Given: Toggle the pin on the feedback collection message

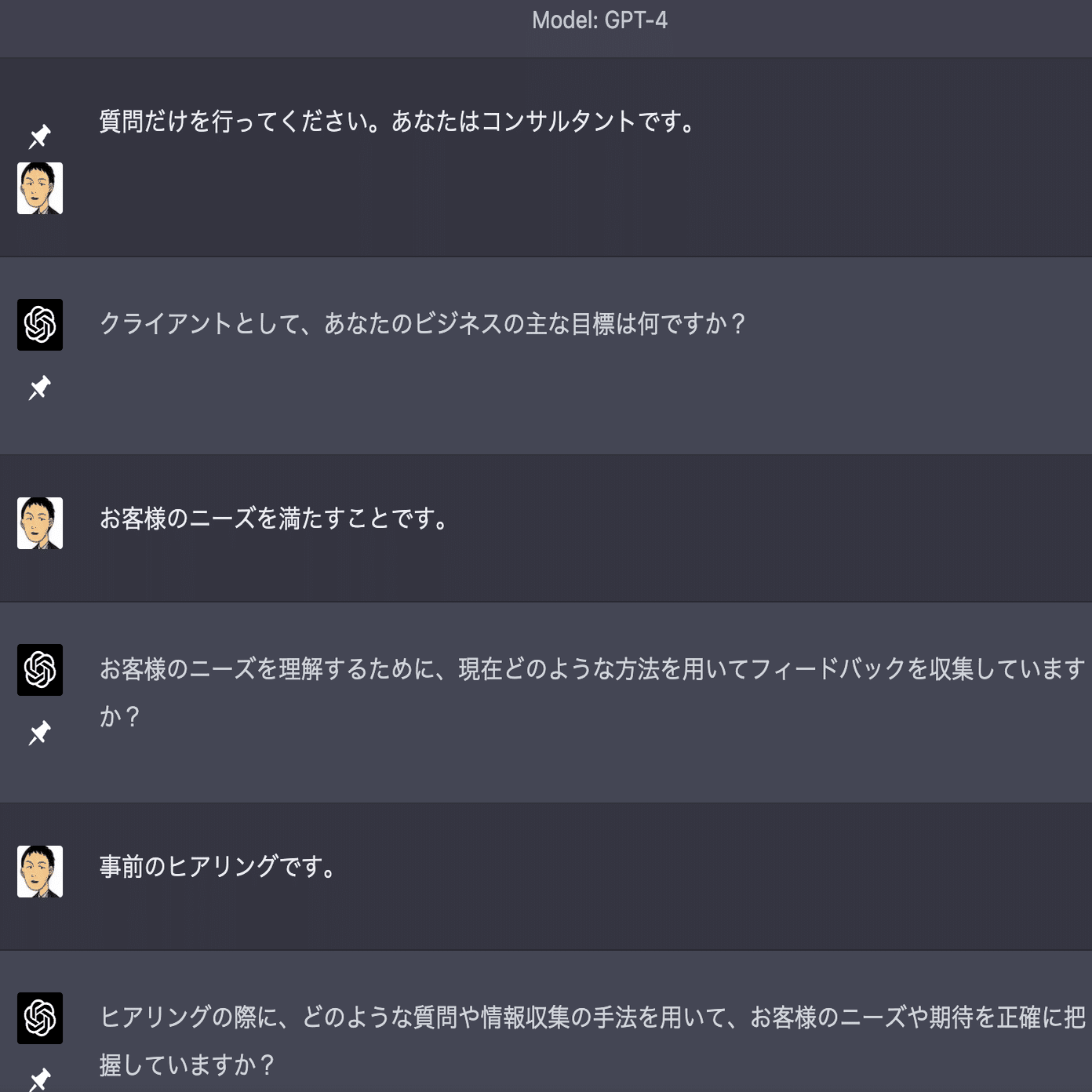Looking at the screenshot, I should tap(40, 733).
